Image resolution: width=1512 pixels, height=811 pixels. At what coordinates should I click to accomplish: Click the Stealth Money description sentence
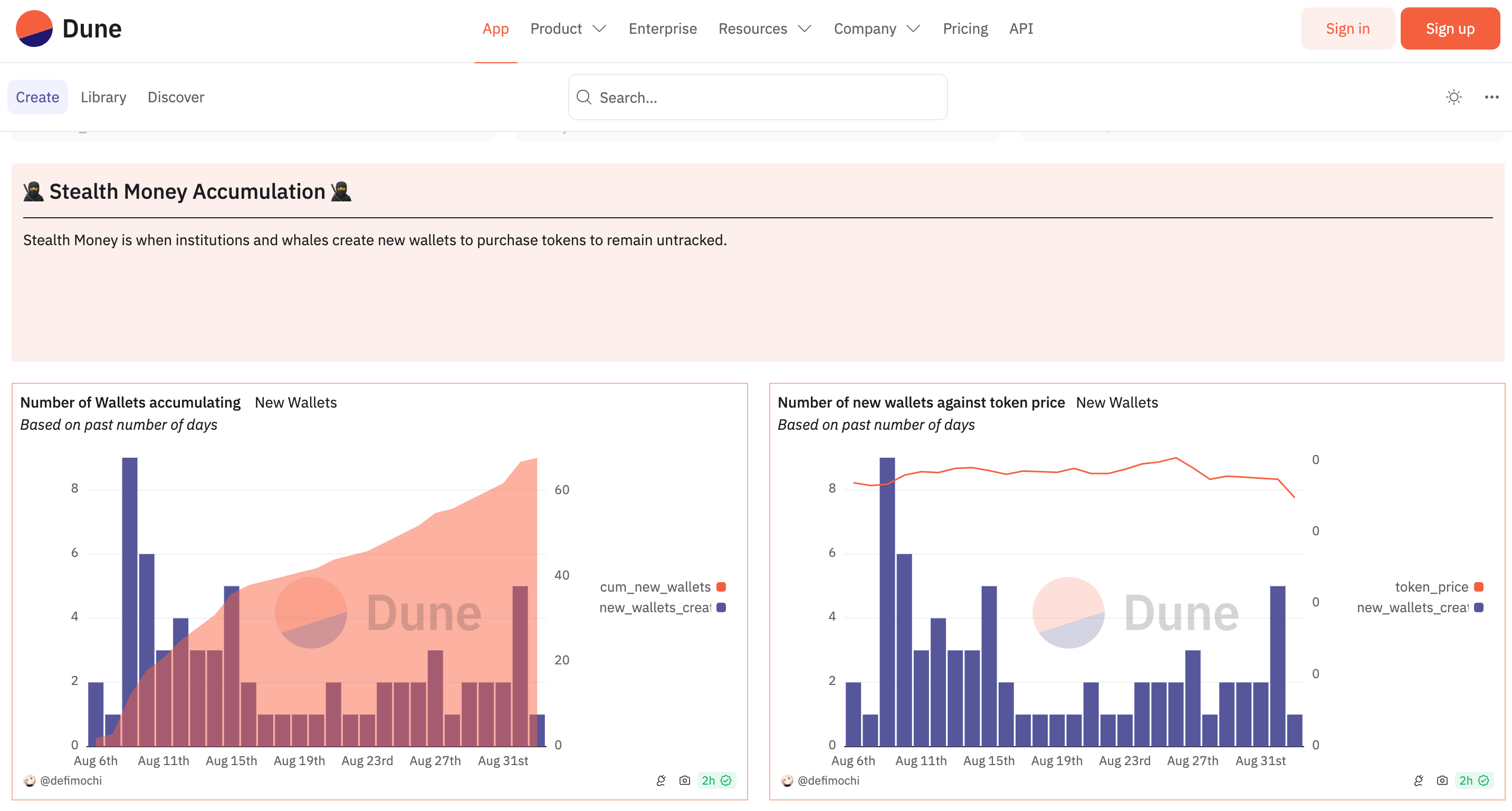[375, 240]
